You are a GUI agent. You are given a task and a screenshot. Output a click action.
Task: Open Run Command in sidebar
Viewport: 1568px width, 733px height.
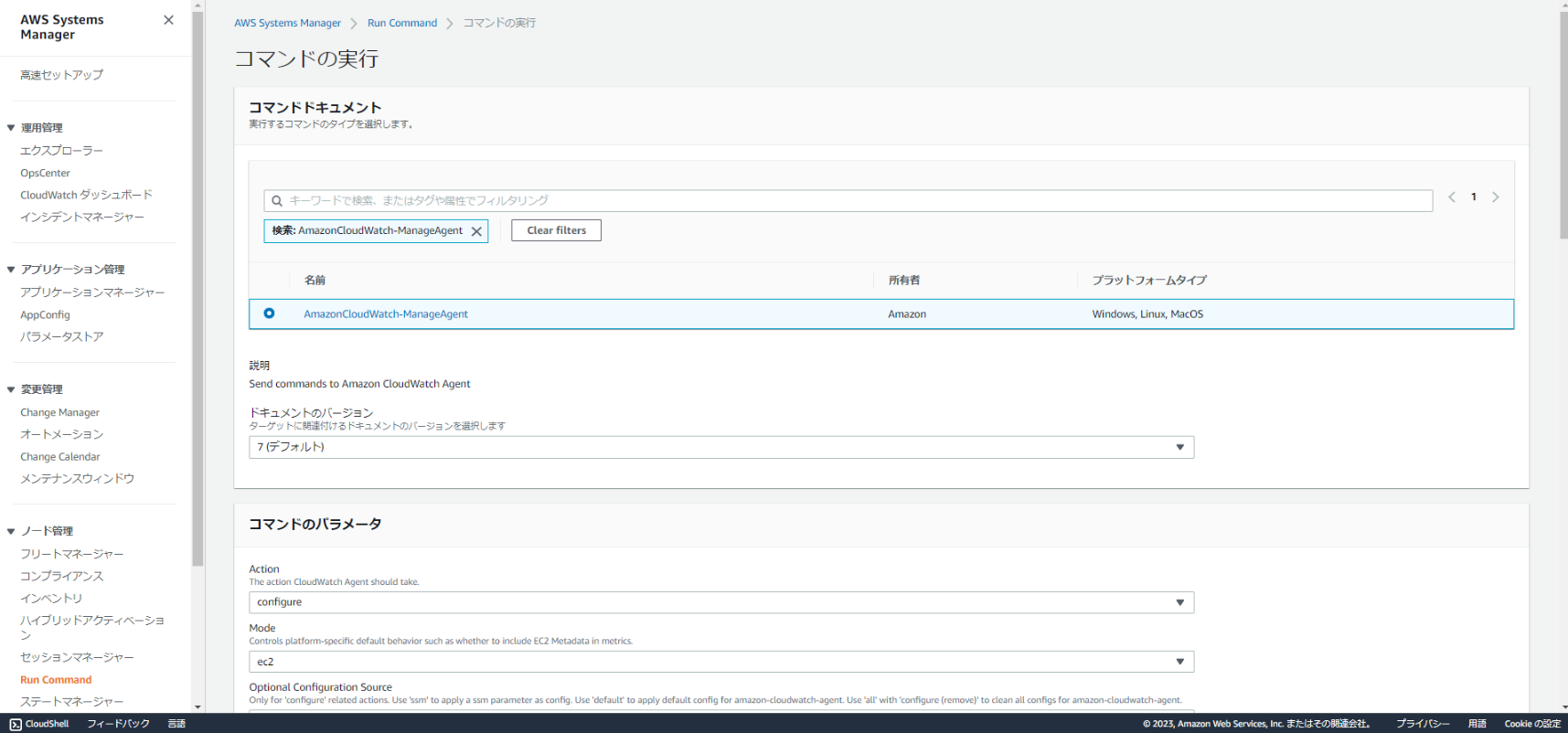pos(56,680)
